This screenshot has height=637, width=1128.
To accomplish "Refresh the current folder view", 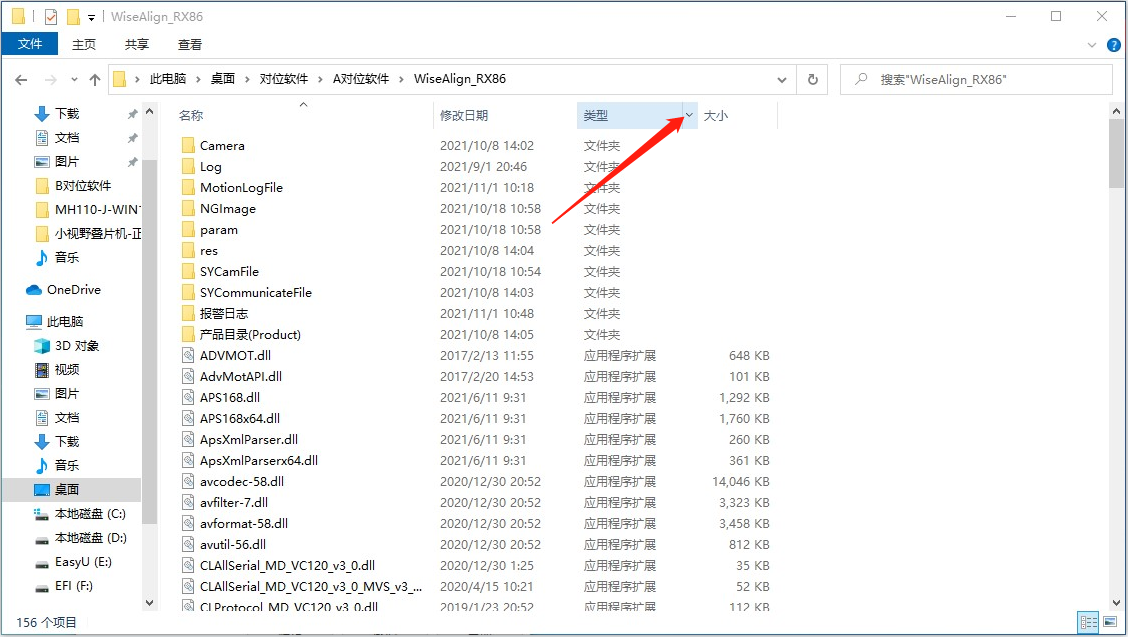I will click(812, 80).
